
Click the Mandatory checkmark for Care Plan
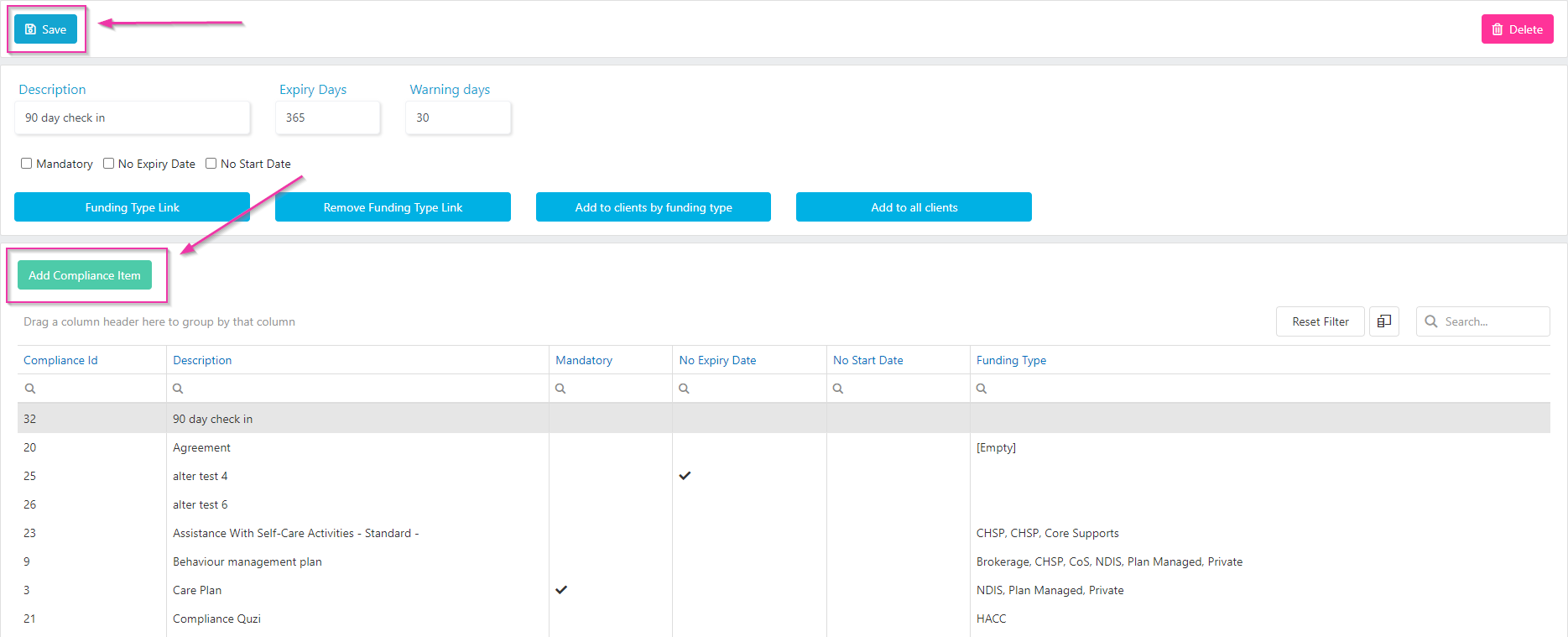[x=561, y=590]
